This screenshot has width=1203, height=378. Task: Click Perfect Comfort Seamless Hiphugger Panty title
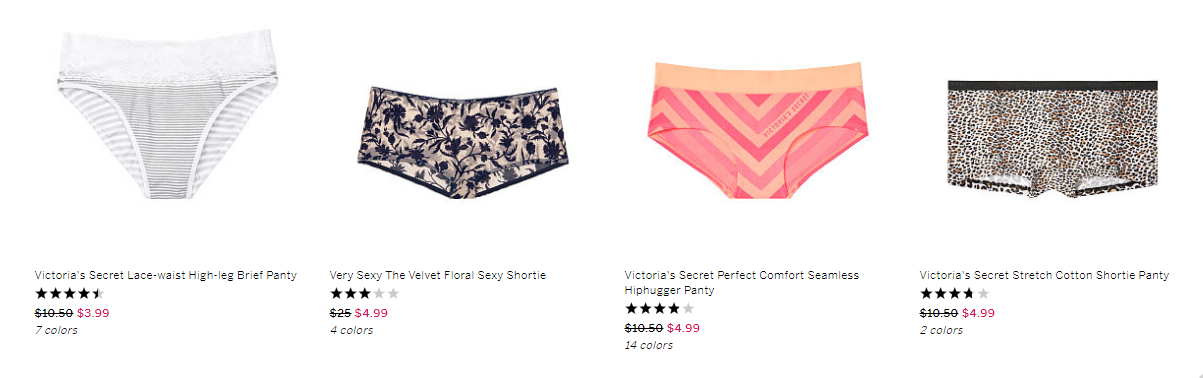pos(742,283)
